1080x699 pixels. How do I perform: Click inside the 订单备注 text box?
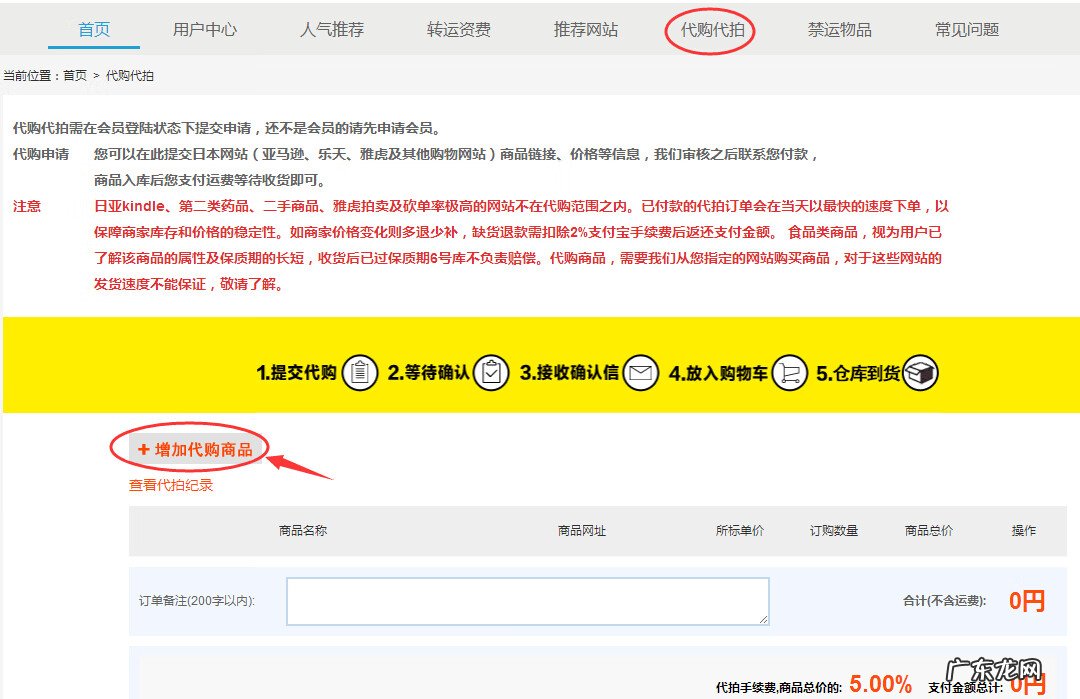[x=527, y=599]
